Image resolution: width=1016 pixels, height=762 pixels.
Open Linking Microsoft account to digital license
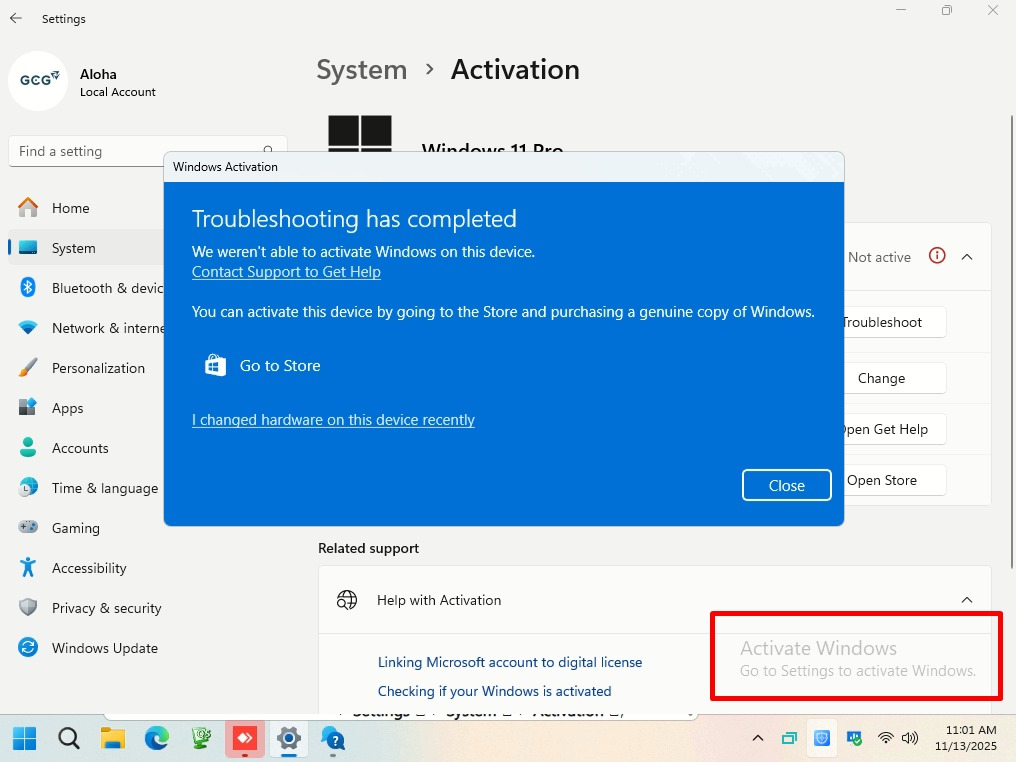[510, 662]
